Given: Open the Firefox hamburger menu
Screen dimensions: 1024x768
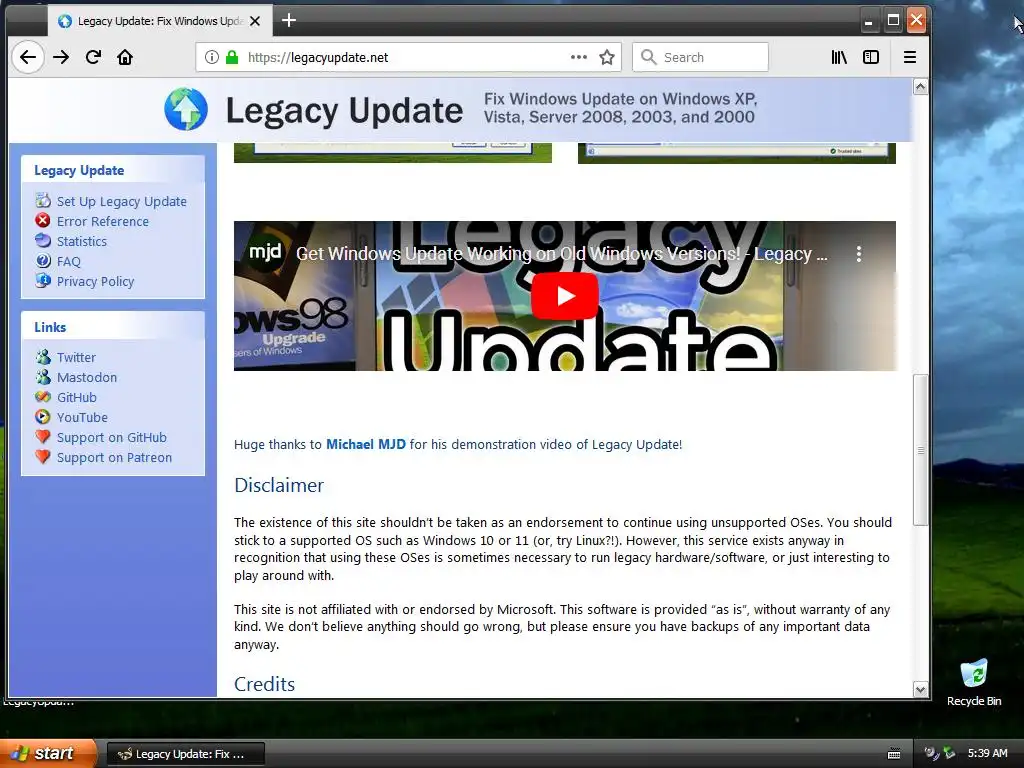Looking at the screenshot, I should click(910, 57).
